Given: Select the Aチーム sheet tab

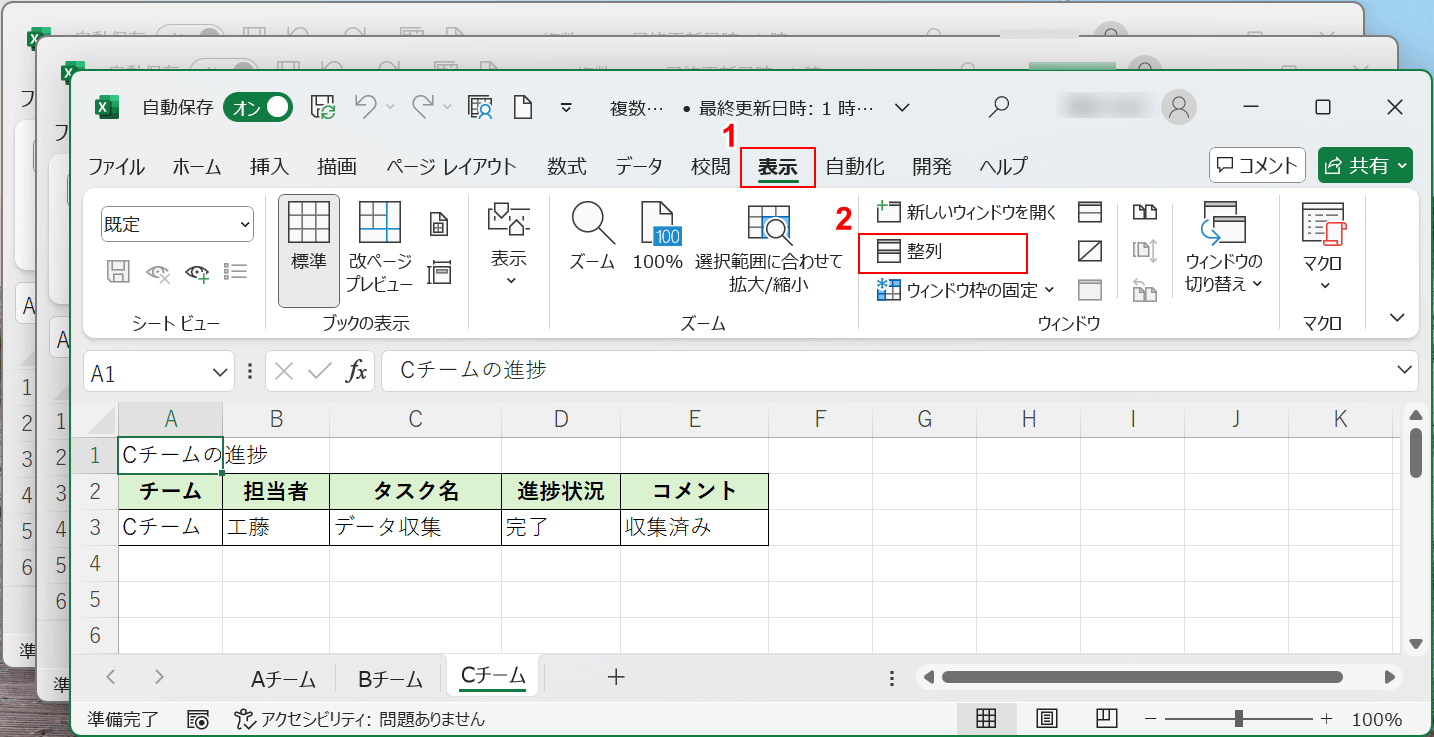Looking at the screenshot, I should tap(283, 679).
